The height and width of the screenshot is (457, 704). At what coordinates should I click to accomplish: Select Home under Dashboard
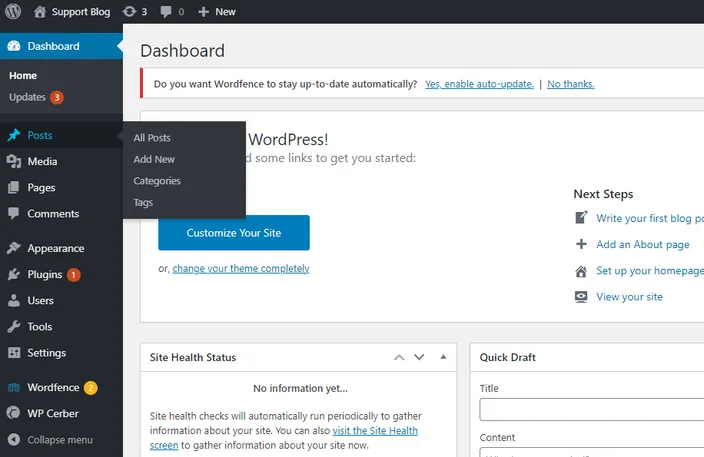[x=23, y=75]
